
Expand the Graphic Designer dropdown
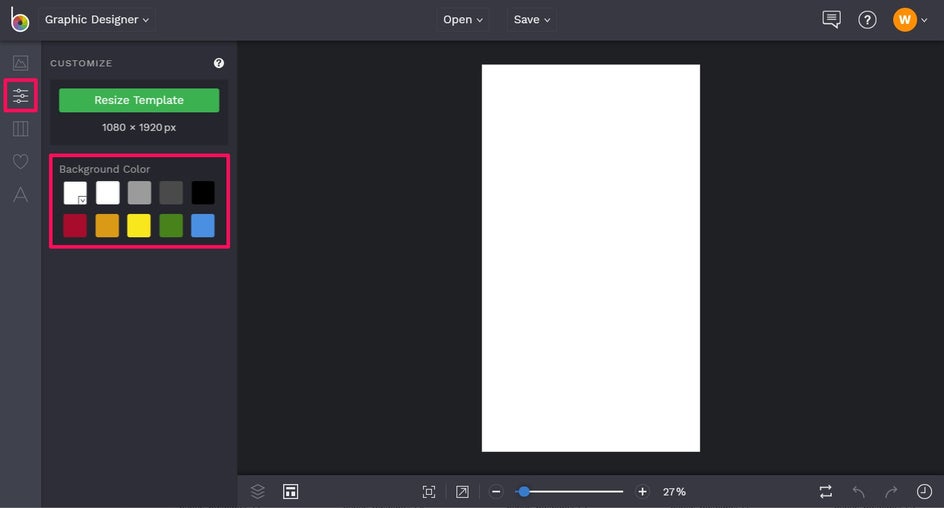(97, 20)
